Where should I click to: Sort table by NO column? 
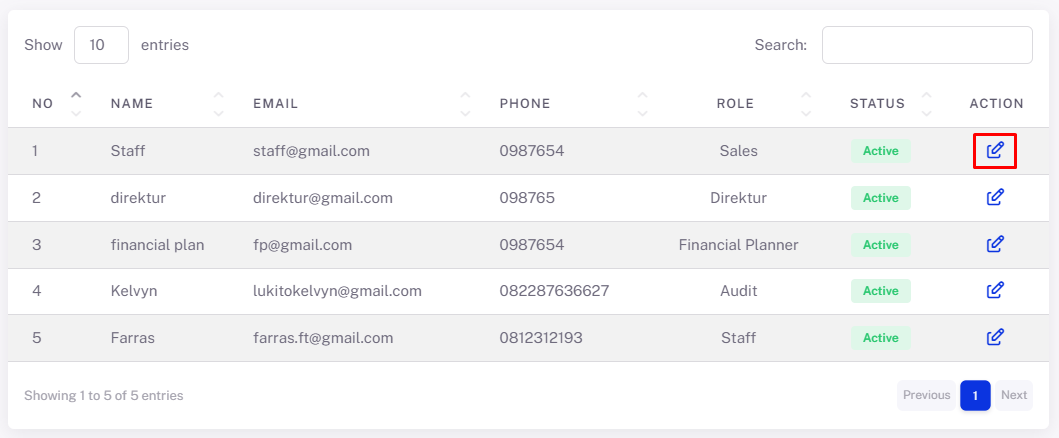[76, 103]
